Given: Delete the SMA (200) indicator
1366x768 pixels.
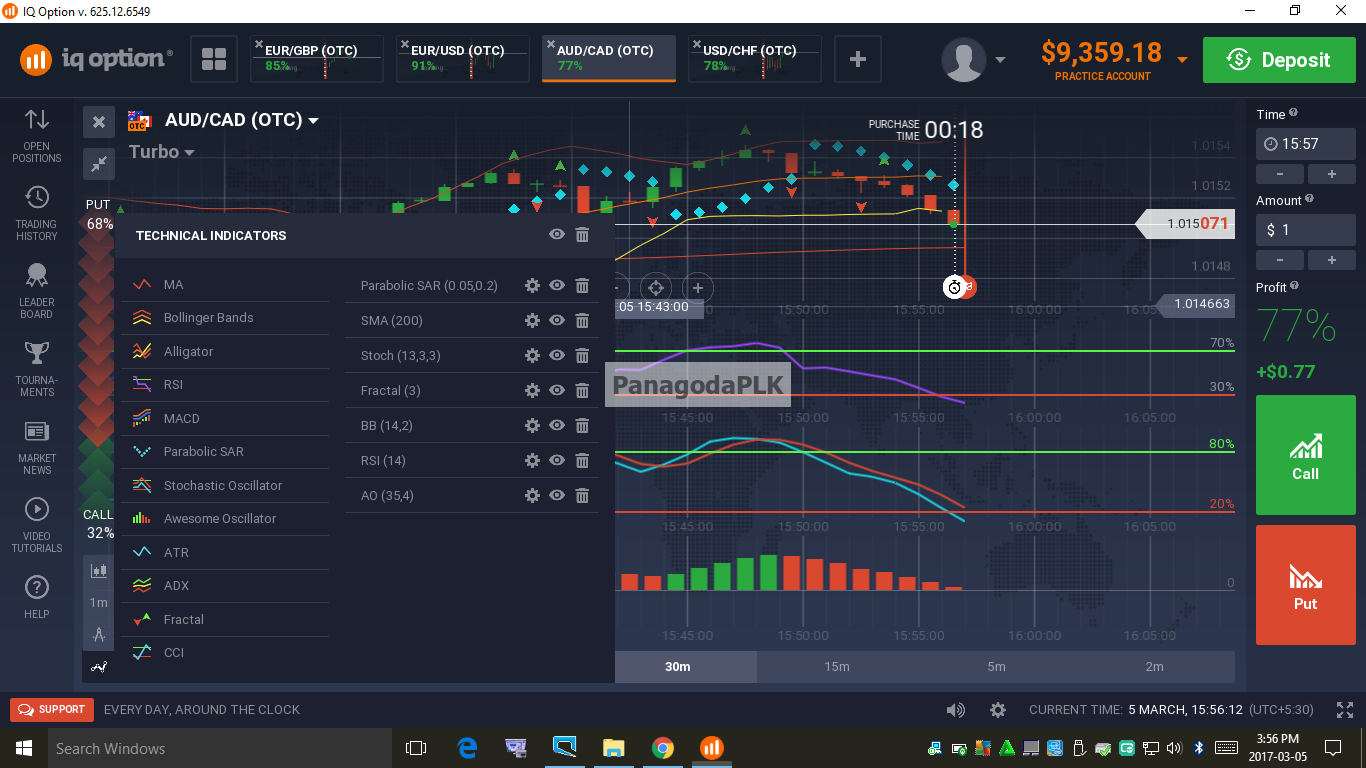Looking at the screenshot, I should point(582,320).
